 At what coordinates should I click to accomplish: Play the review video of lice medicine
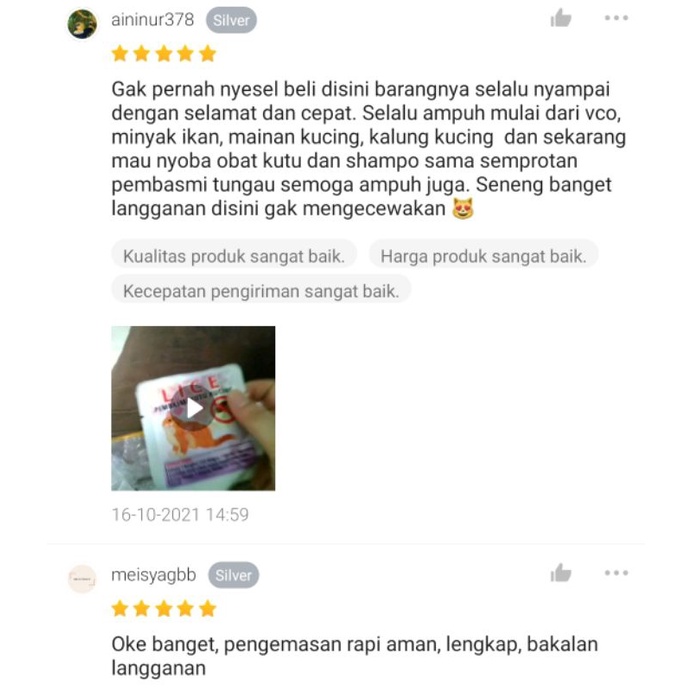[194, 408]
